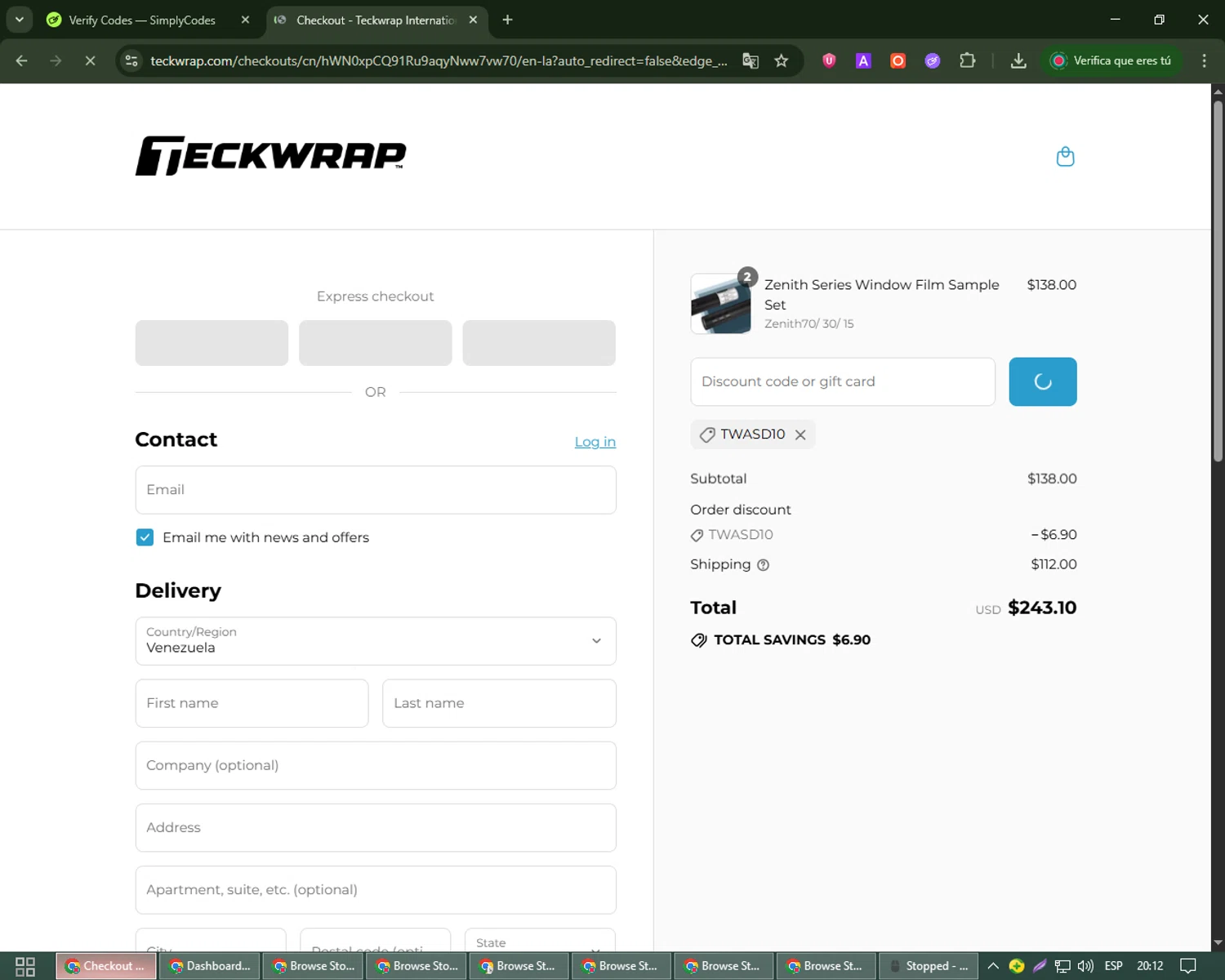Close the Verify Codes tab
The width and height of the screenshot is (1225, 980).
tap(245, 20)
